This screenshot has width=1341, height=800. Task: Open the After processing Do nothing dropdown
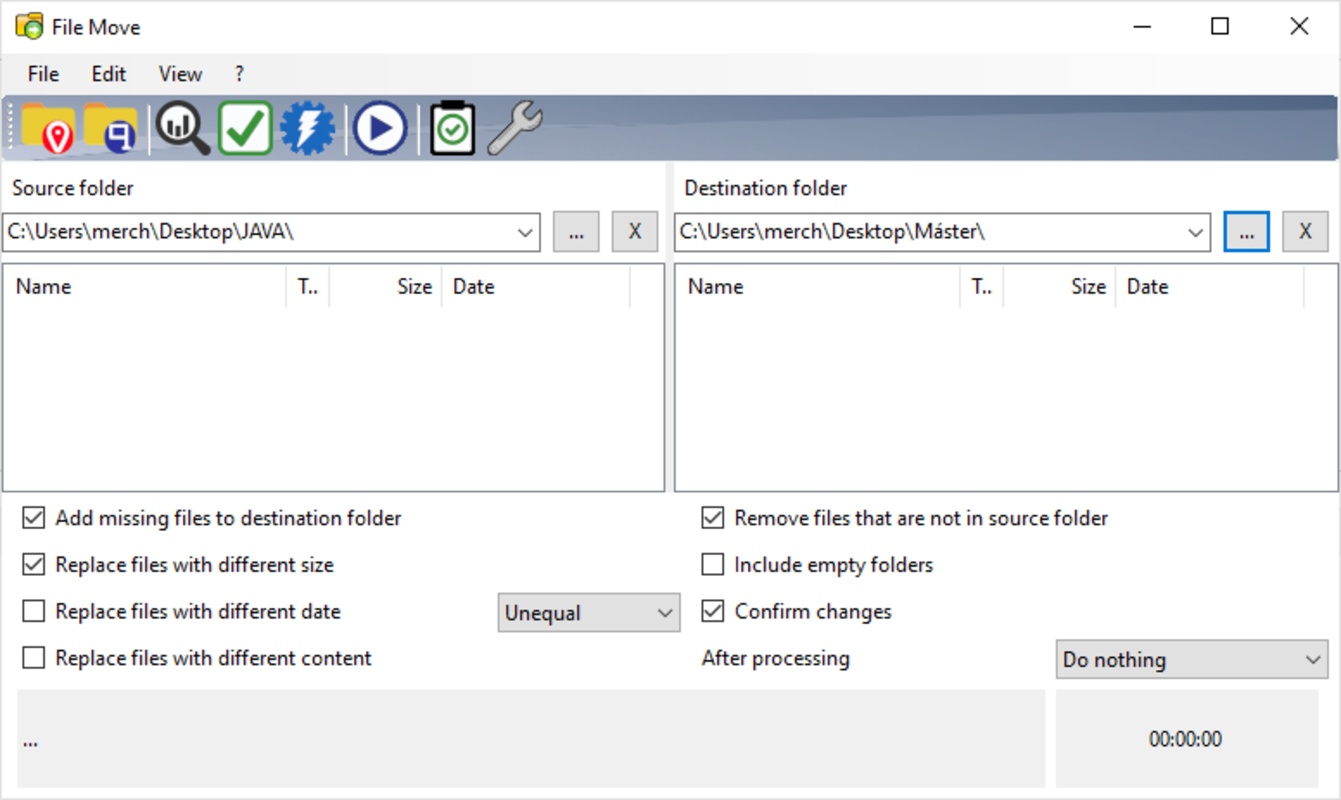[1191, 660]
